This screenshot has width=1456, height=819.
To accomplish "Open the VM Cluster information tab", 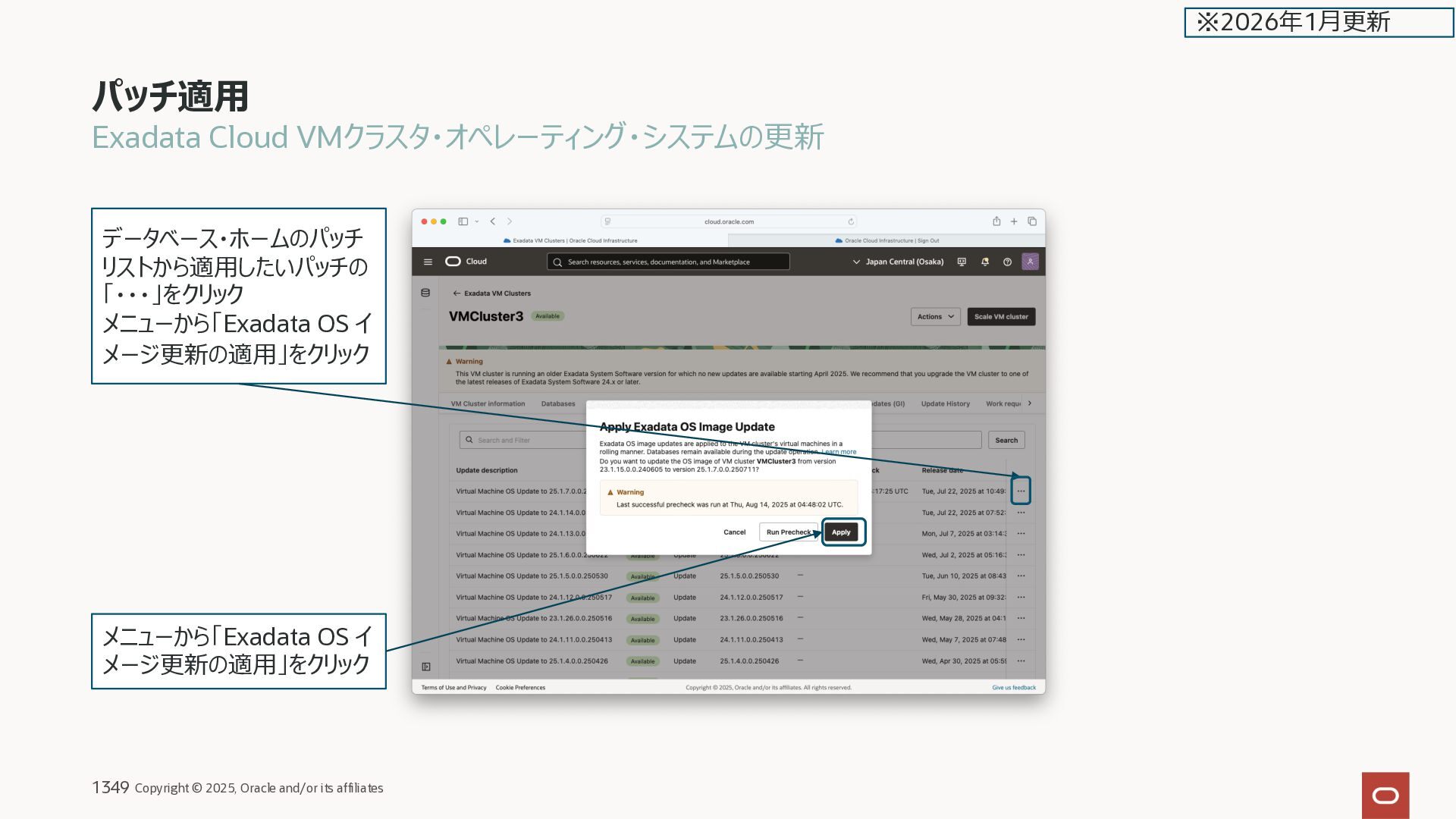I will 488,404.
